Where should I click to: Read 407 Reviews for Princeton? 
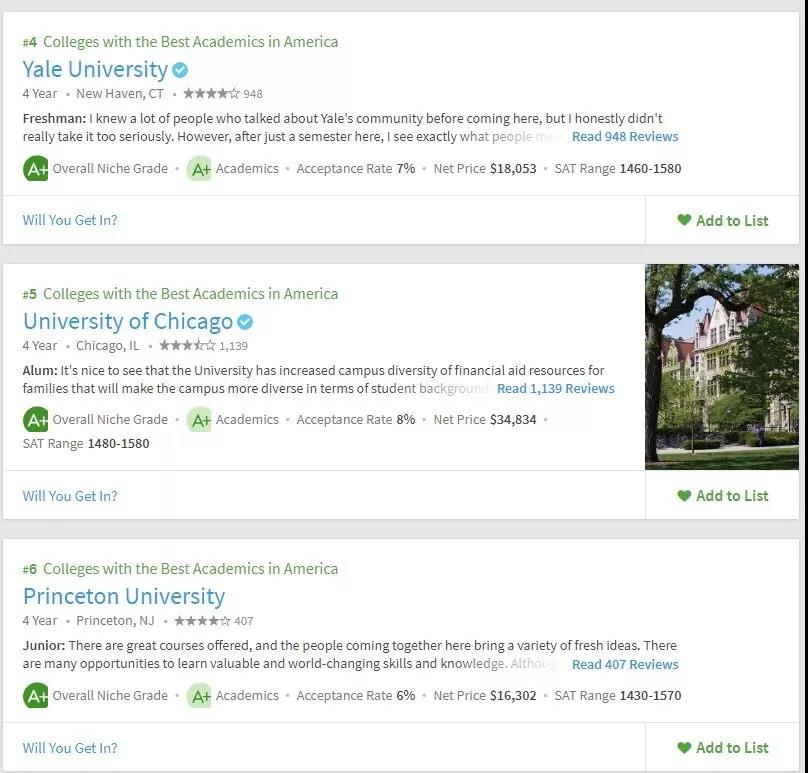pos(625,665)
